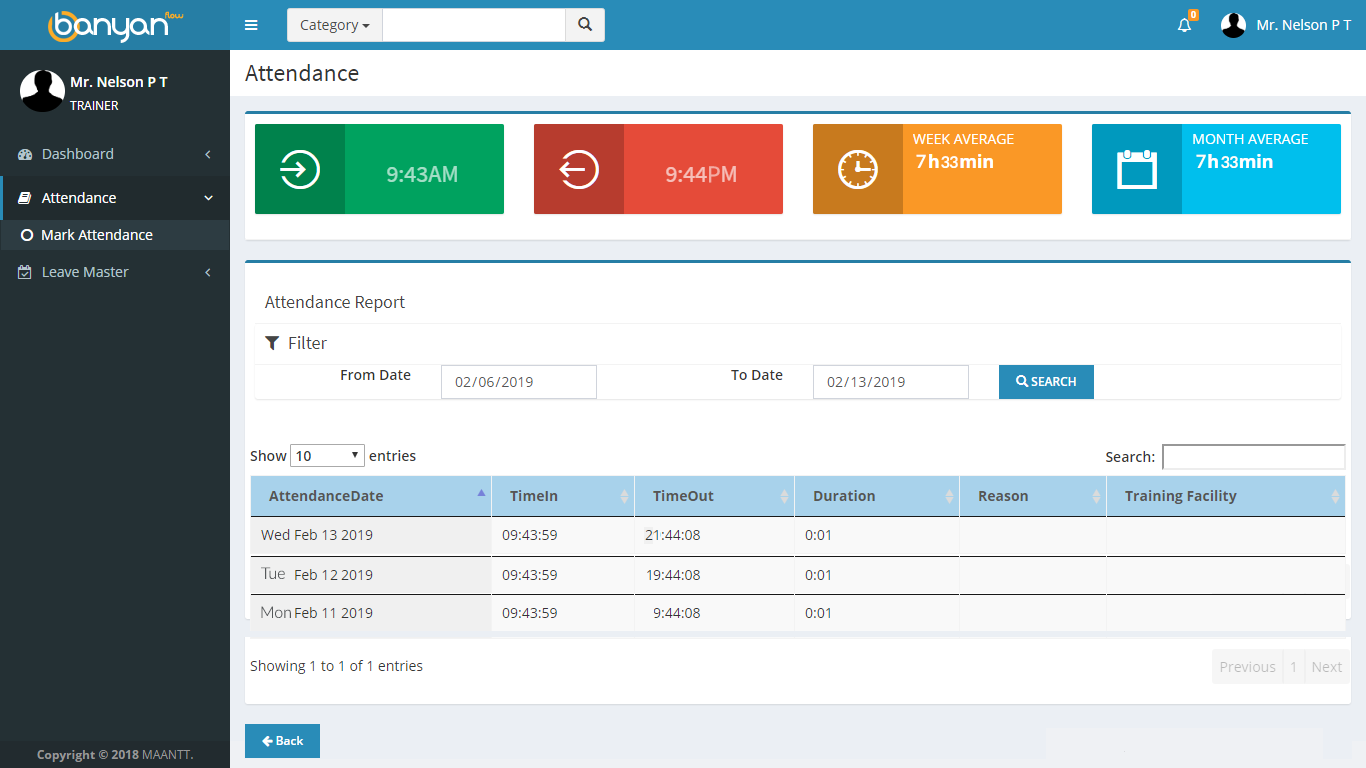Viewport: 1366px width, 768px height.
Task: Click the user avatar in top bar
Action: point(1233,25)
